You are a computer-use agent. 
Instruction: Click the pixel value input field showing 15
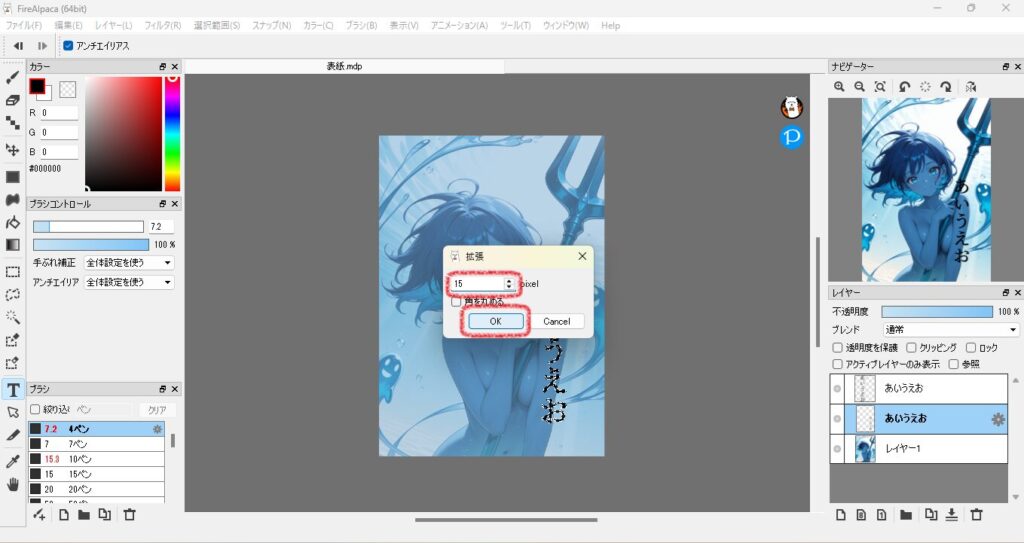pos(477,284)
